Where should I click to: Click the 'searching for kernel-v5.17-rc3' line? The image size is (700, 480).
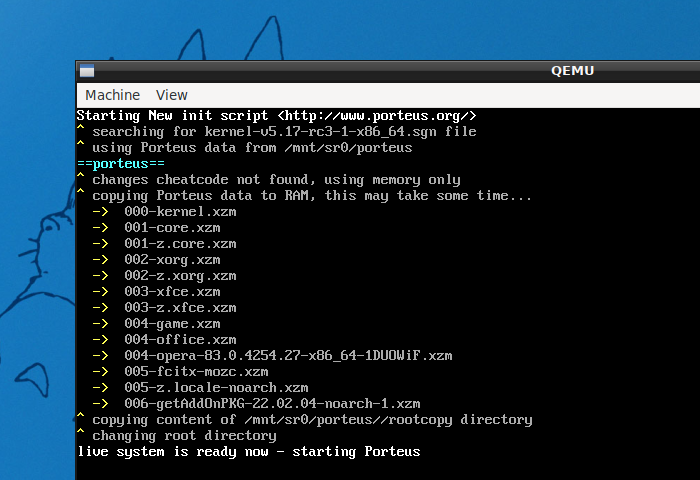point(276,132)
